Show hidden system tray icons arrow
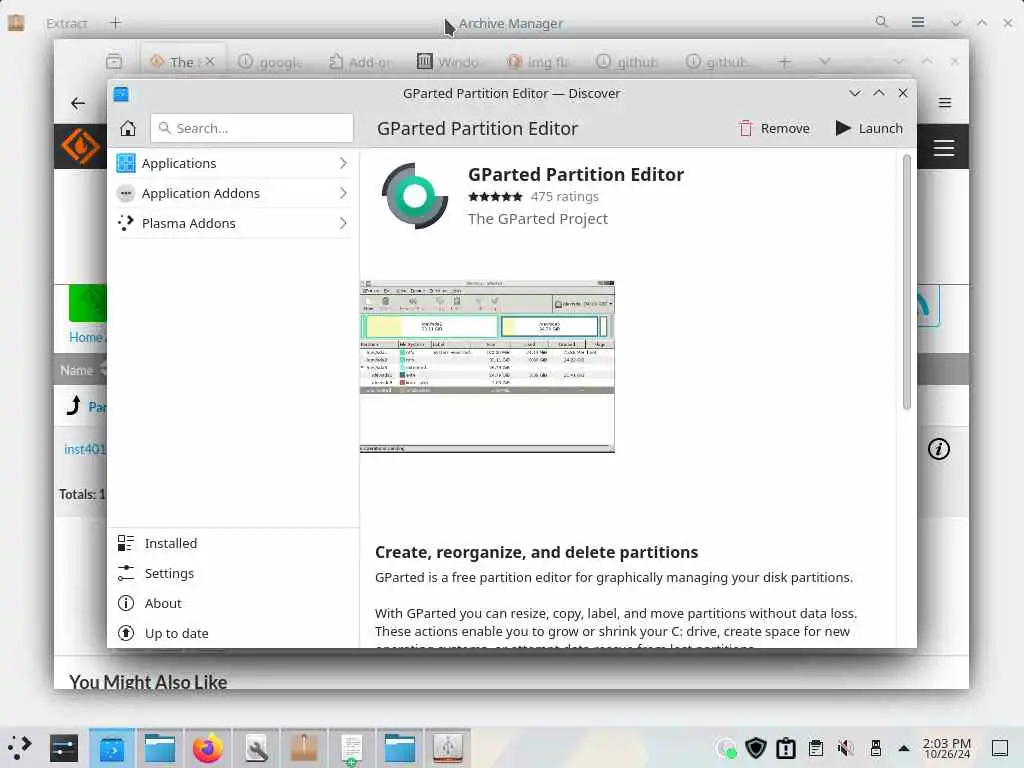The image size is (1024, 768). coord(904,748)
